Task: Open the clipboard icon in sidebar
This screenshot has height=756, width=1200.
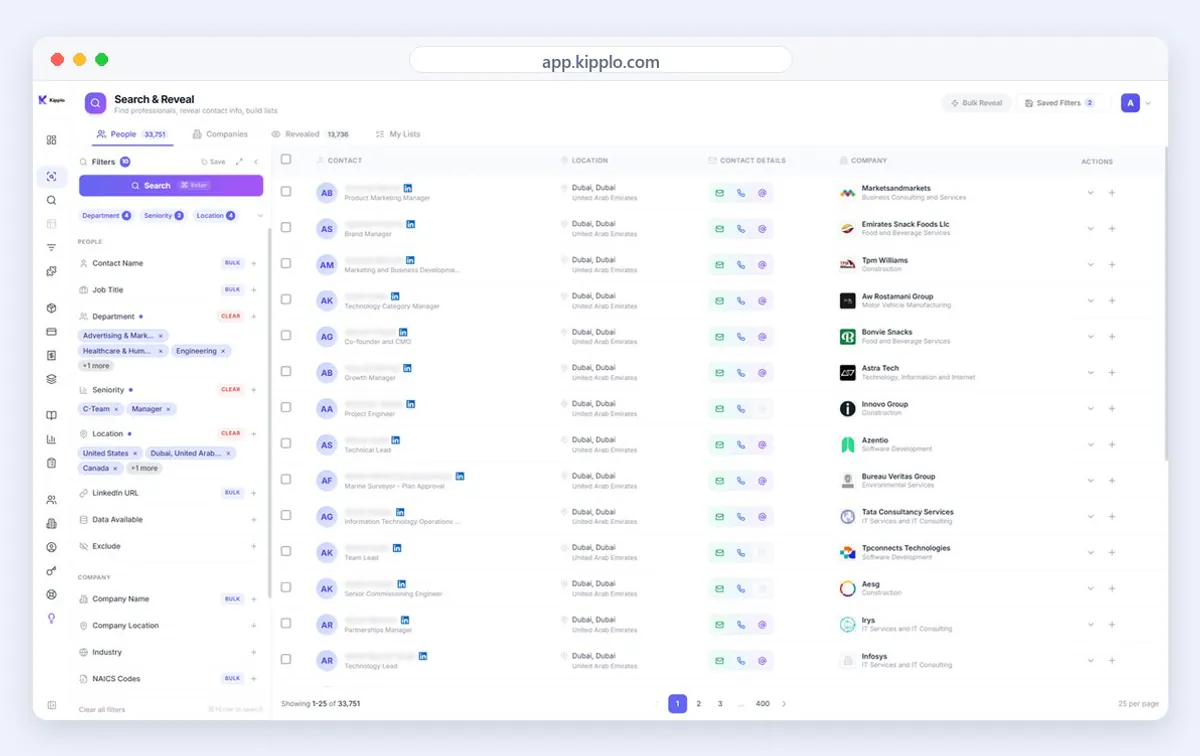Action: point(51,463)
